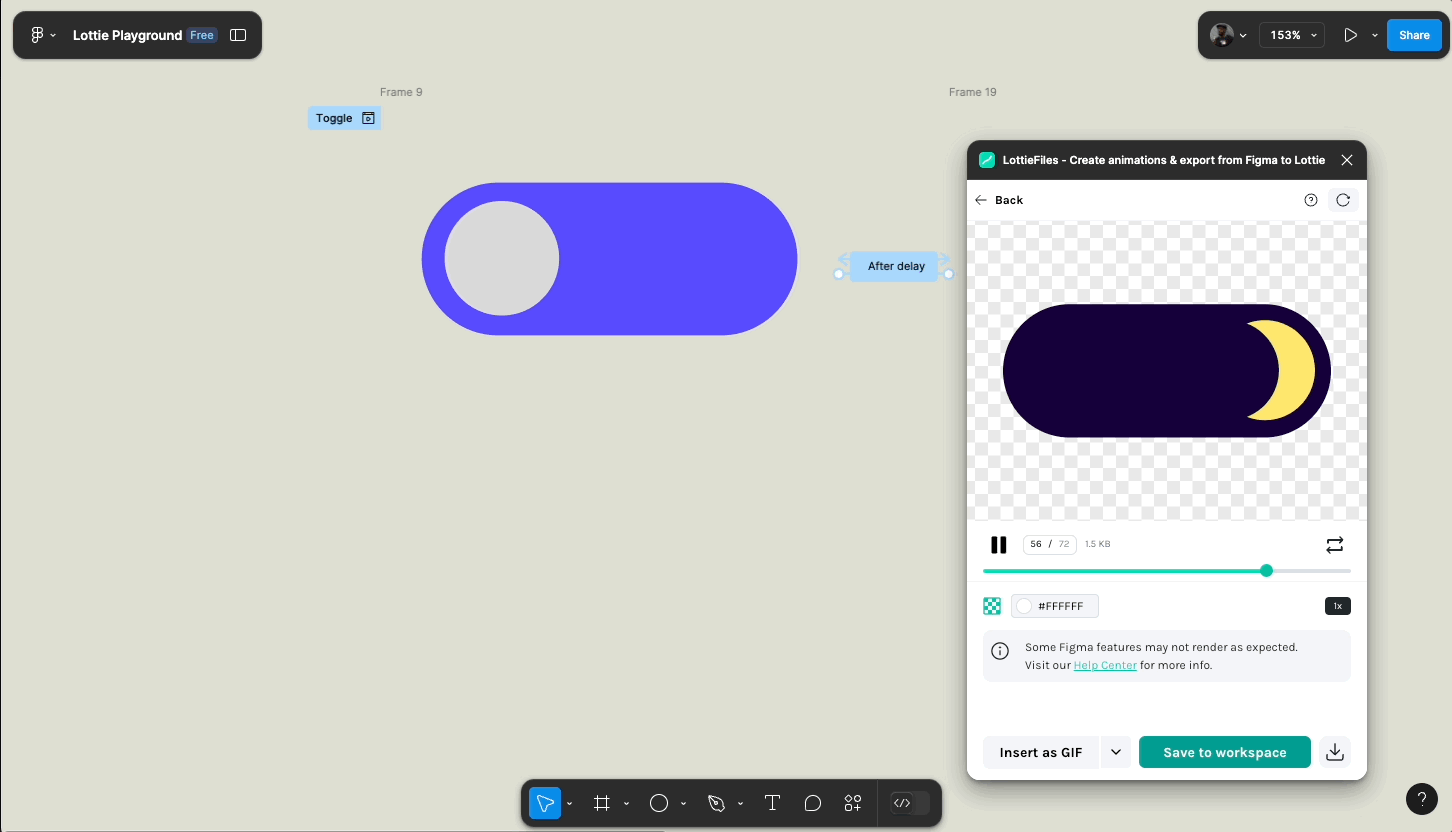This screenshot has width=1452, height=832.
Task: Activate the Text tool
Action: [772, 803]
